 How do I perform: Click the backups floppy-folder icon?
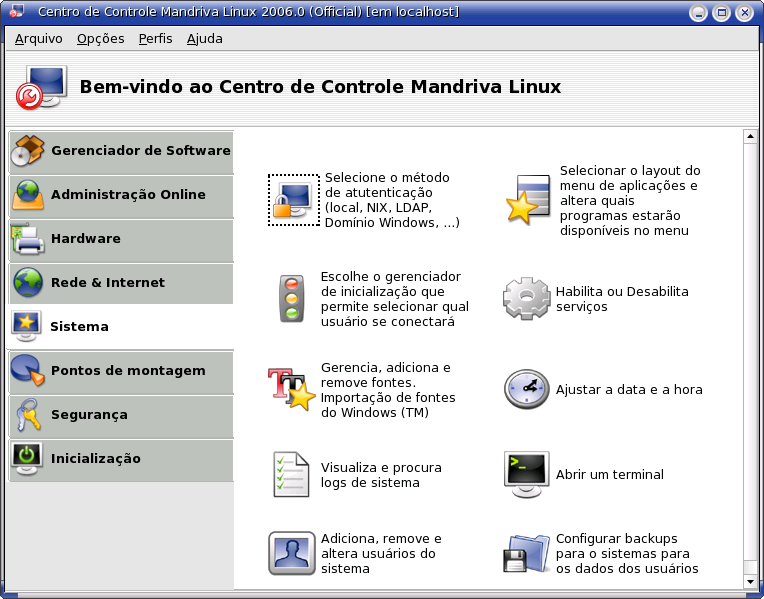pos(527,553)
